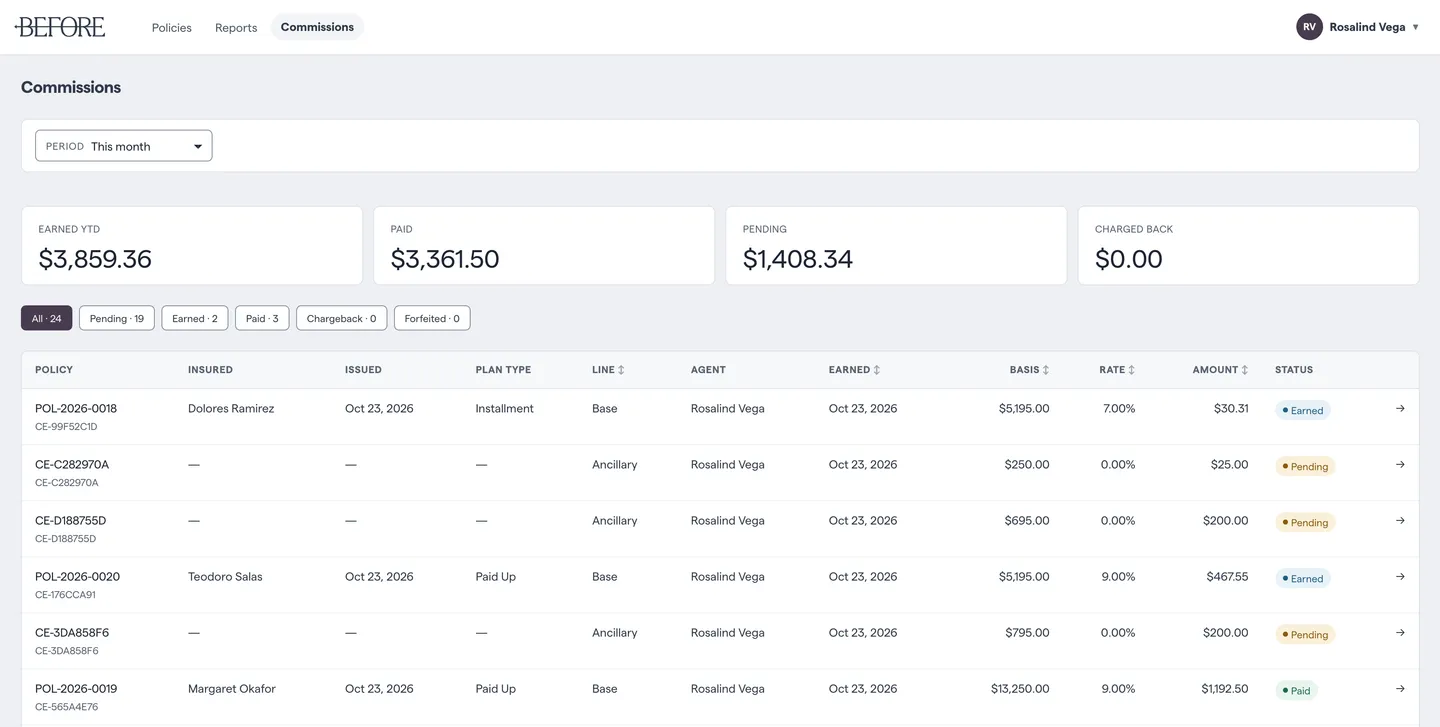Click the RV user avatar
This screenshot has height=727, width=1440.
tap(1309, 27)
